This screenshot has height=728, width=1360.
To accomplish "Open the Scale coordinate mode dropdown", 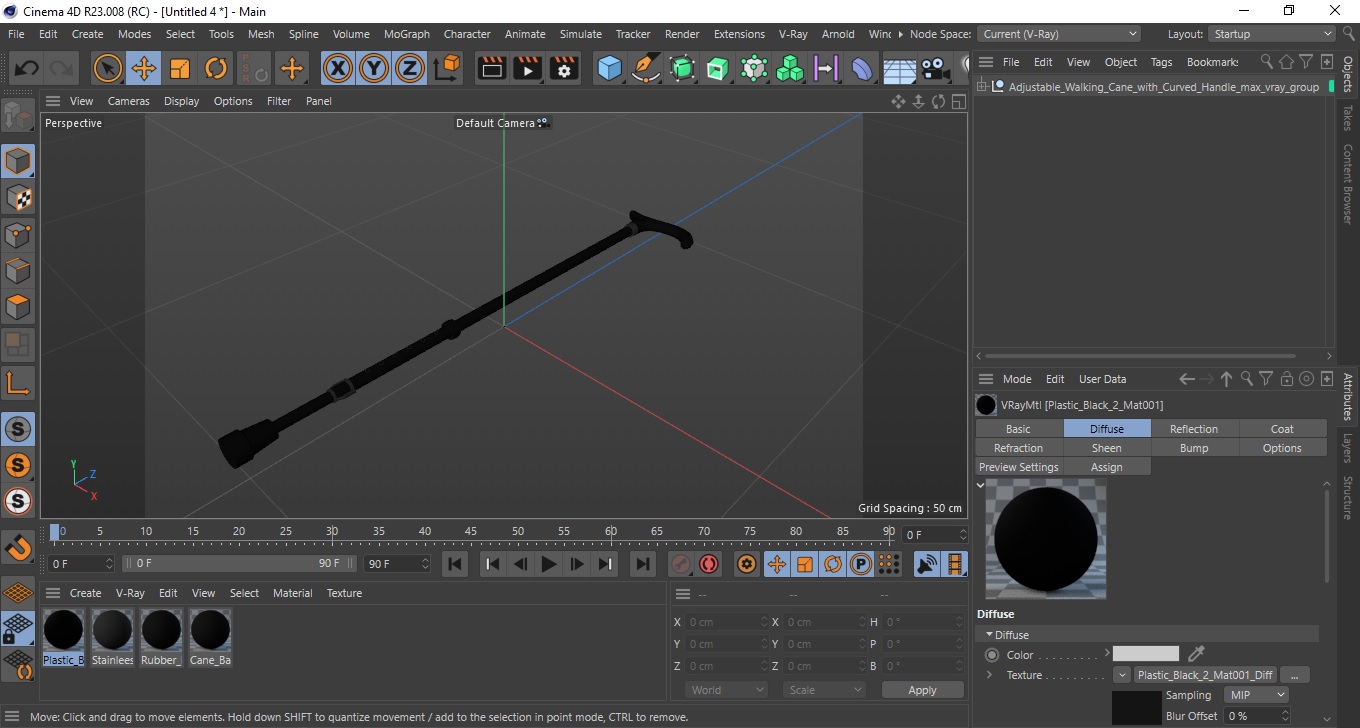I will (x=824, y=690).
